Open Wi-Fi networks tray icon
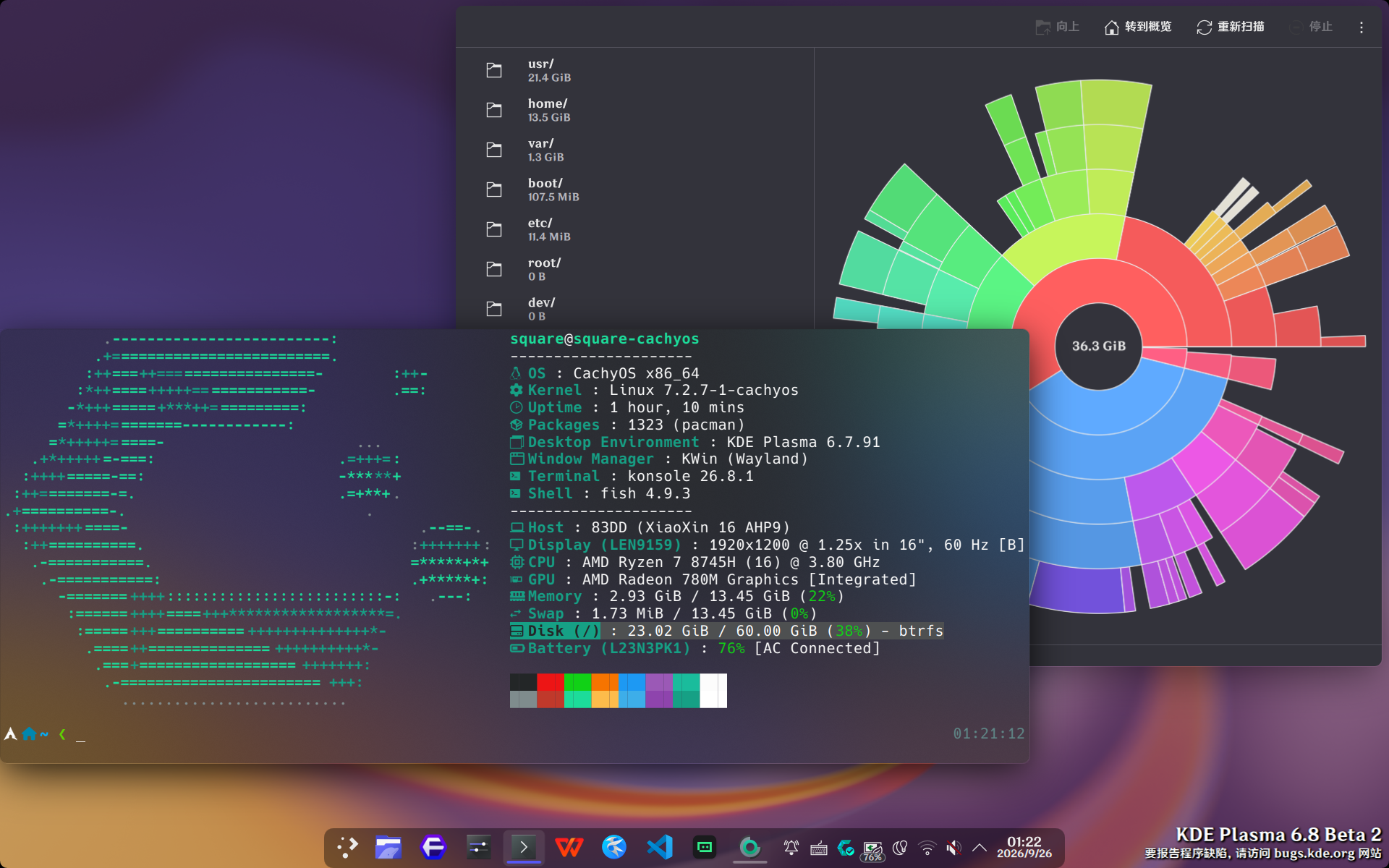Viewport: 1389px width, 868px height. point(927,848)
